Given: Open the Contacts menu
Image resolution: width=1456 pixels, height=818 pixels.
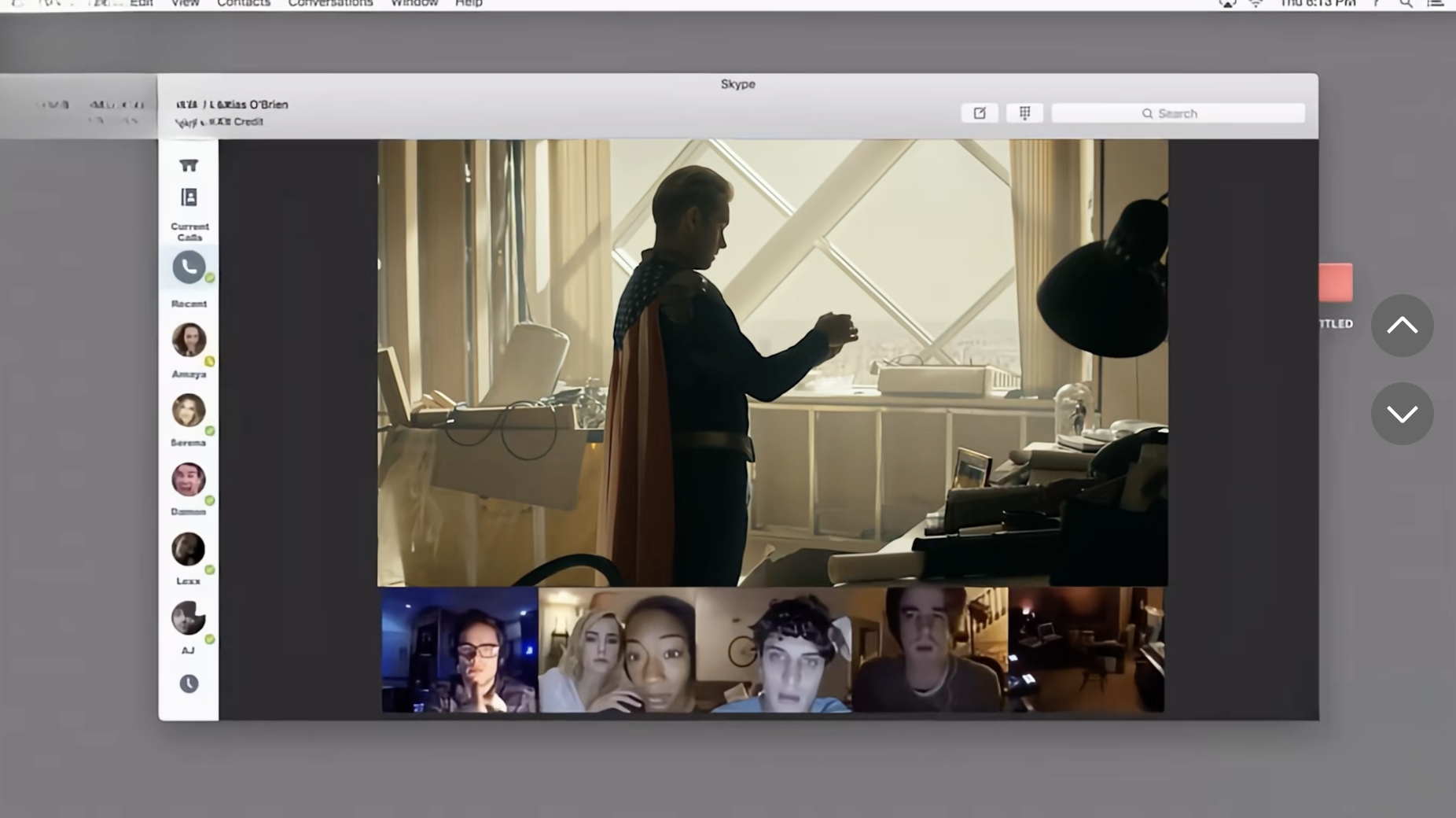Looking at the screenshot, I should 244,3.
